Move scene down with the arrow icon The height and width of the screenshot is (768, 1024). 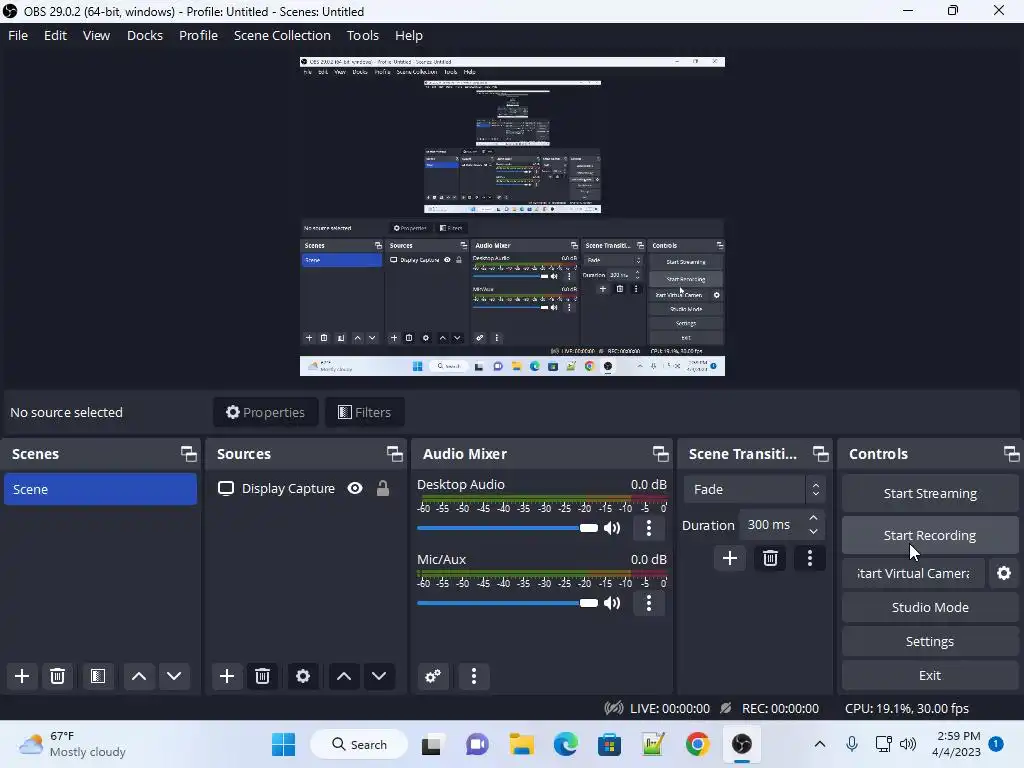pos(174,676)
